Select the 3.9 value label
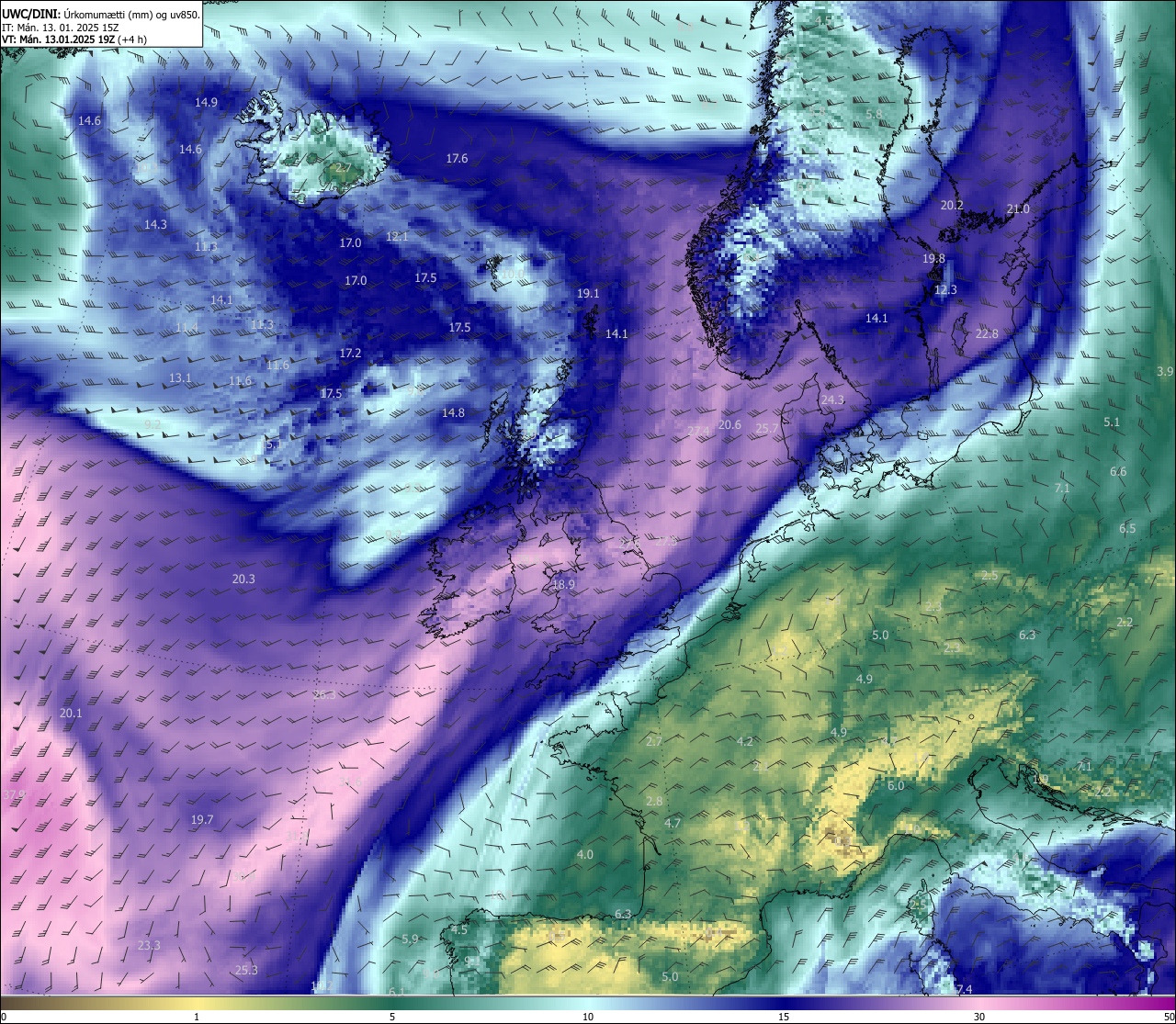1176x1024 pixels. [1165, 371]
